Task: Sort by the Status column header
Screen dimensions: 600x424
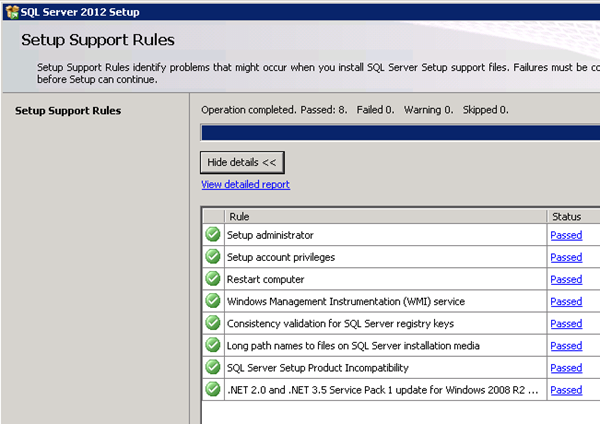Action: click(572, 215)
